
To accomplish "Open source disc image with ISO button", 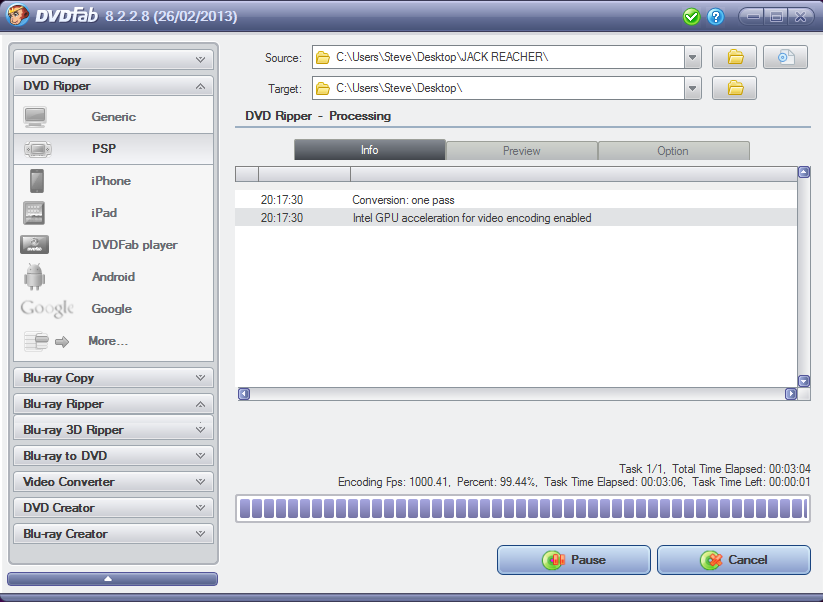I will [x=785, y=57].
